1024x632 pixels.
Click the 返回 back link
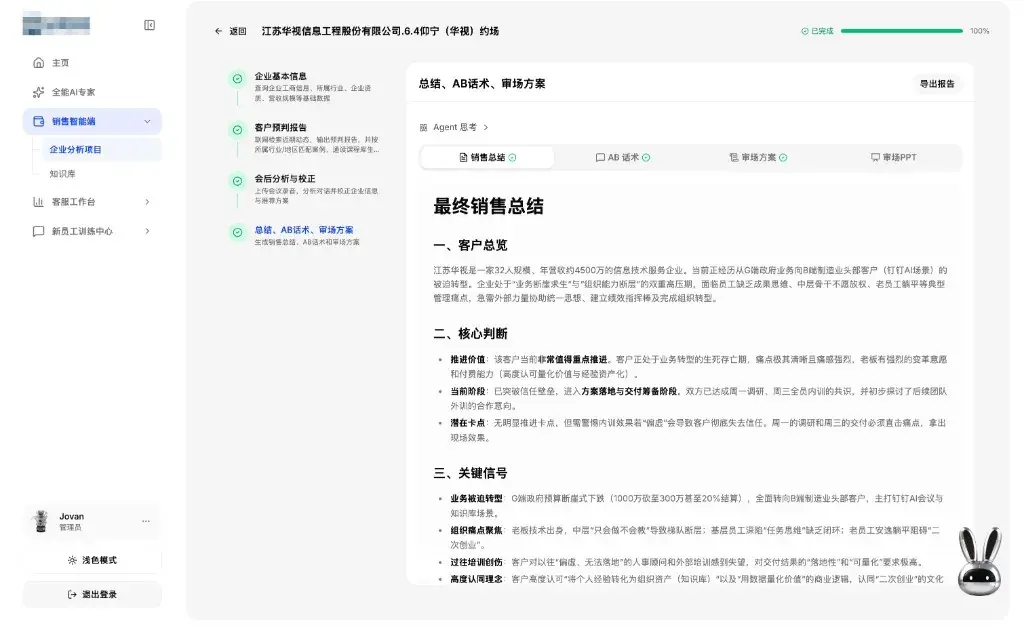click(231, 31)
